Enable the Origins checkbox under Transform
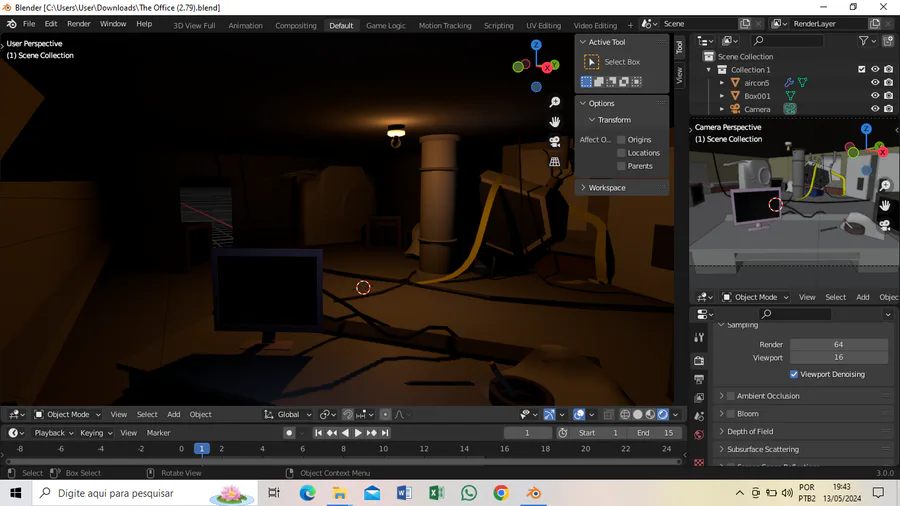 pos(621,140)
